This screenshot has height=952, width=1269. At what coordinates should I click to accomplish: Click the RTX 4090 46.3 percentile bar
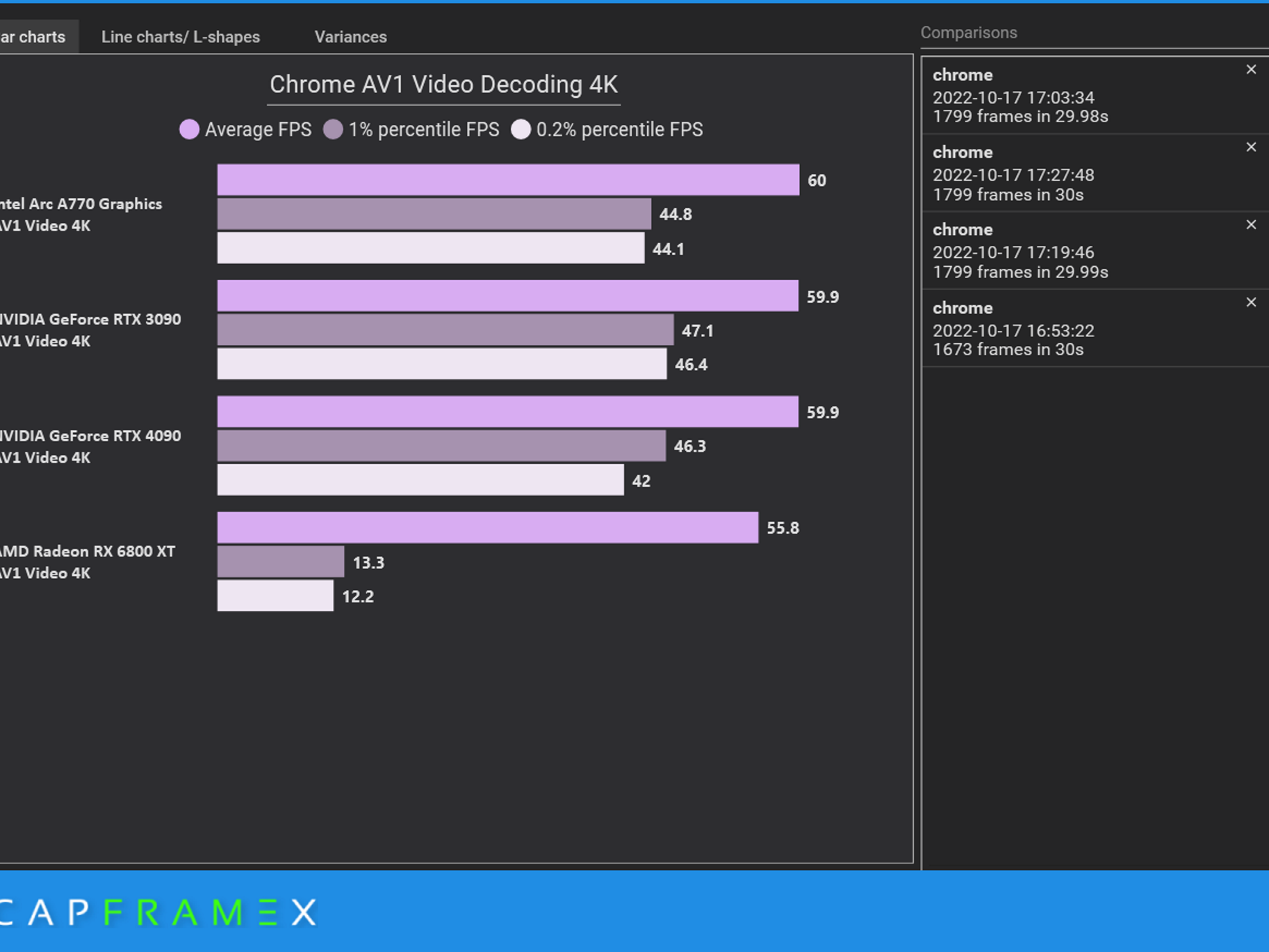(441, 446)
